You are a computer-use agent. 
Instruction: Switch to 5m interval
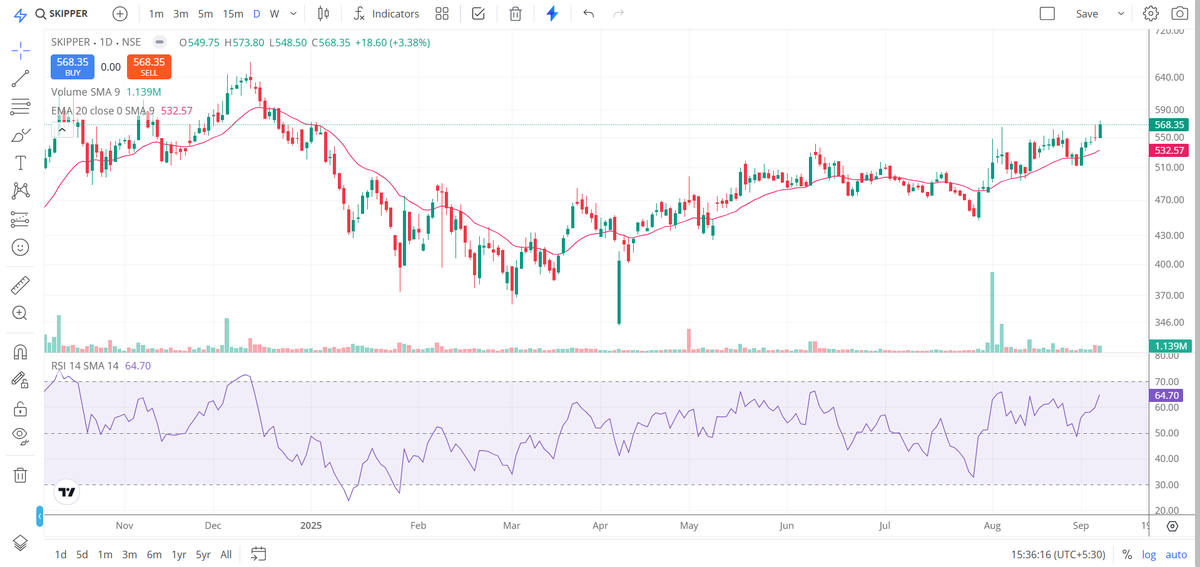205,14
